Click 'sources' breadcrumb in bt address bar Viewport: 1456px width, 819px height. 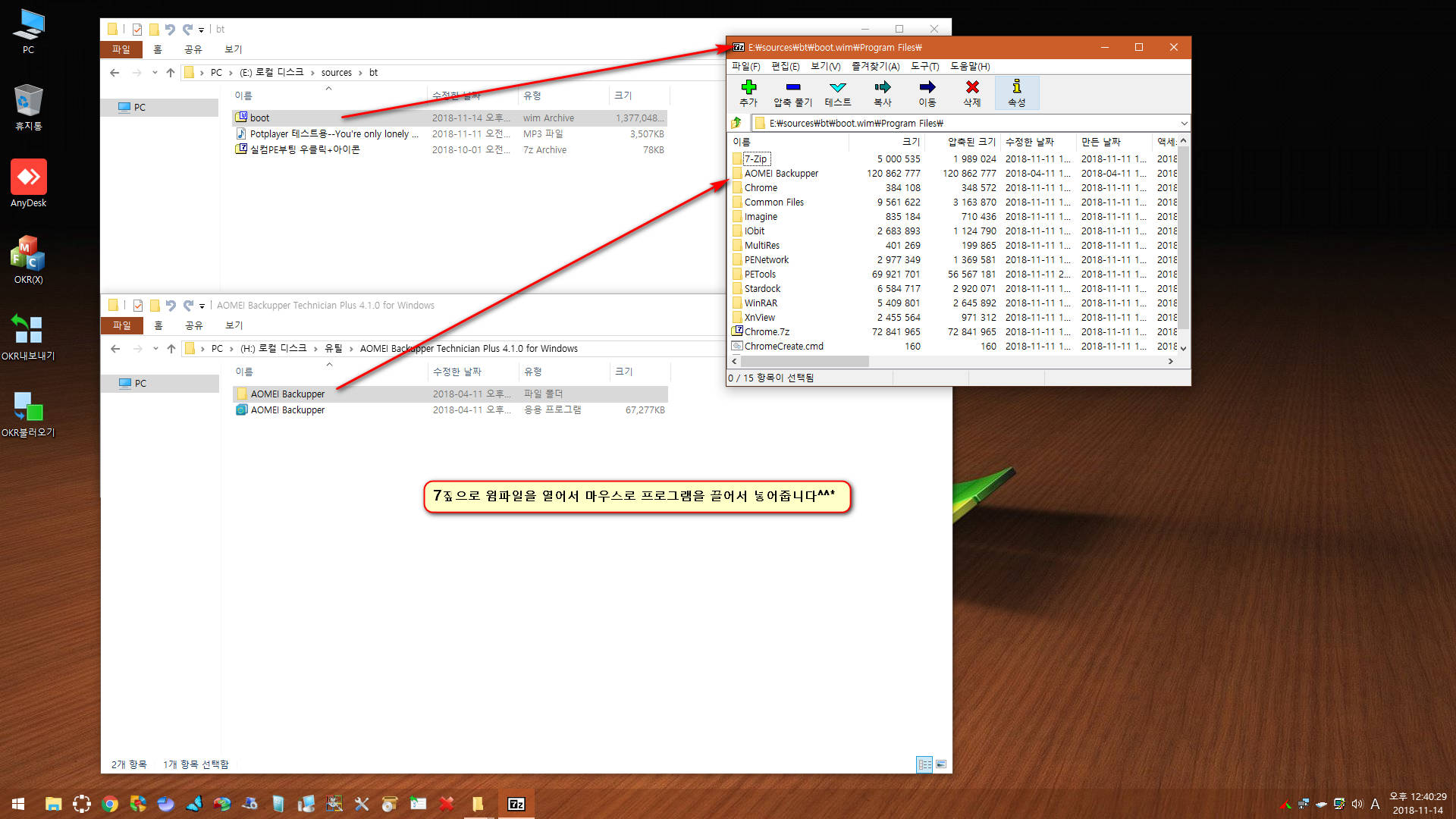point(337,73)
